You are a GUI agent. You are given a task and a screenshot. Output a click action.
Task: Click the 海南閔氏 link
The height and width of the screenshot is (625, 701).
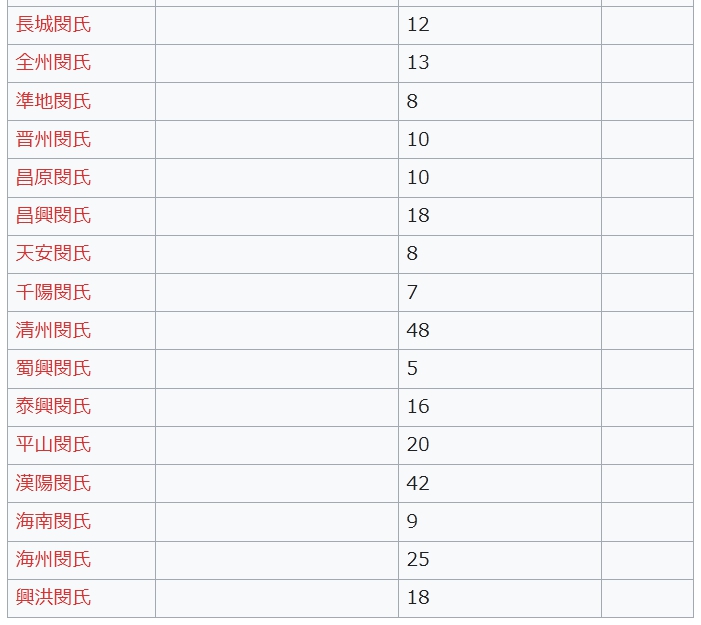tap(53, 521)
